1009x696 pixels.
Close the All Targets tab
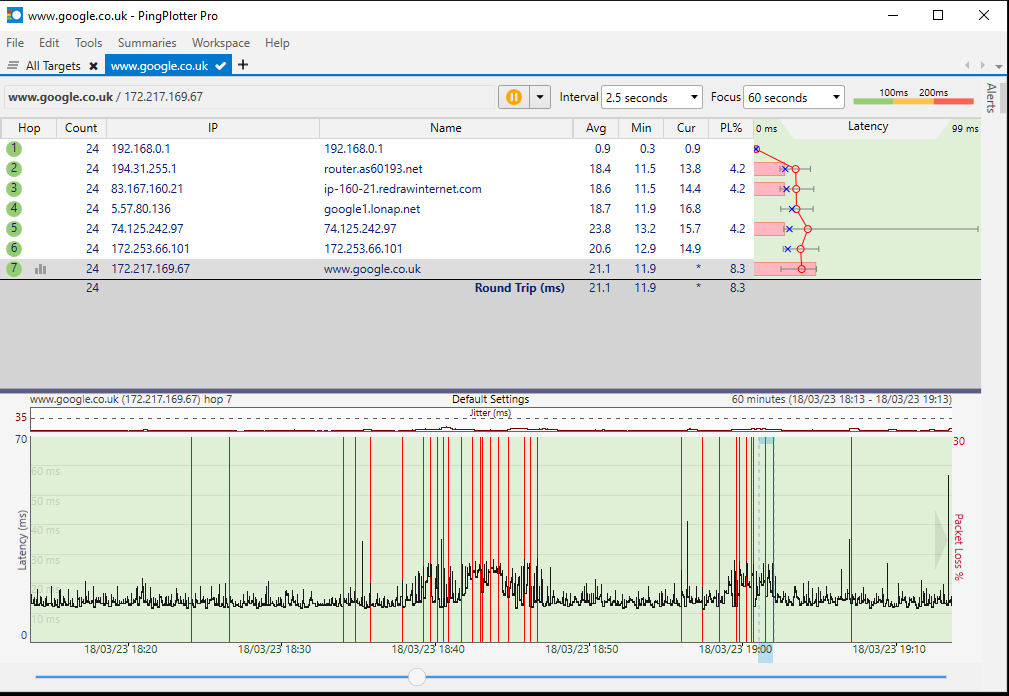coord(93,66)
